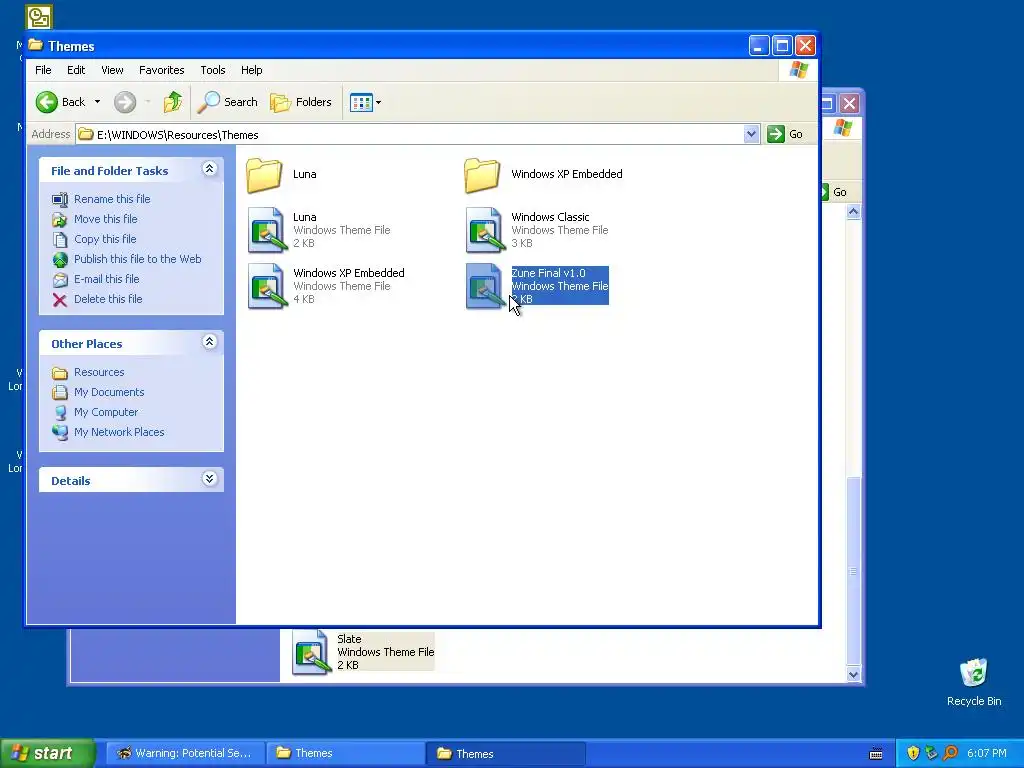
Task: Select the Windows Classic theme file icon
Action: [x=485, y=230]
